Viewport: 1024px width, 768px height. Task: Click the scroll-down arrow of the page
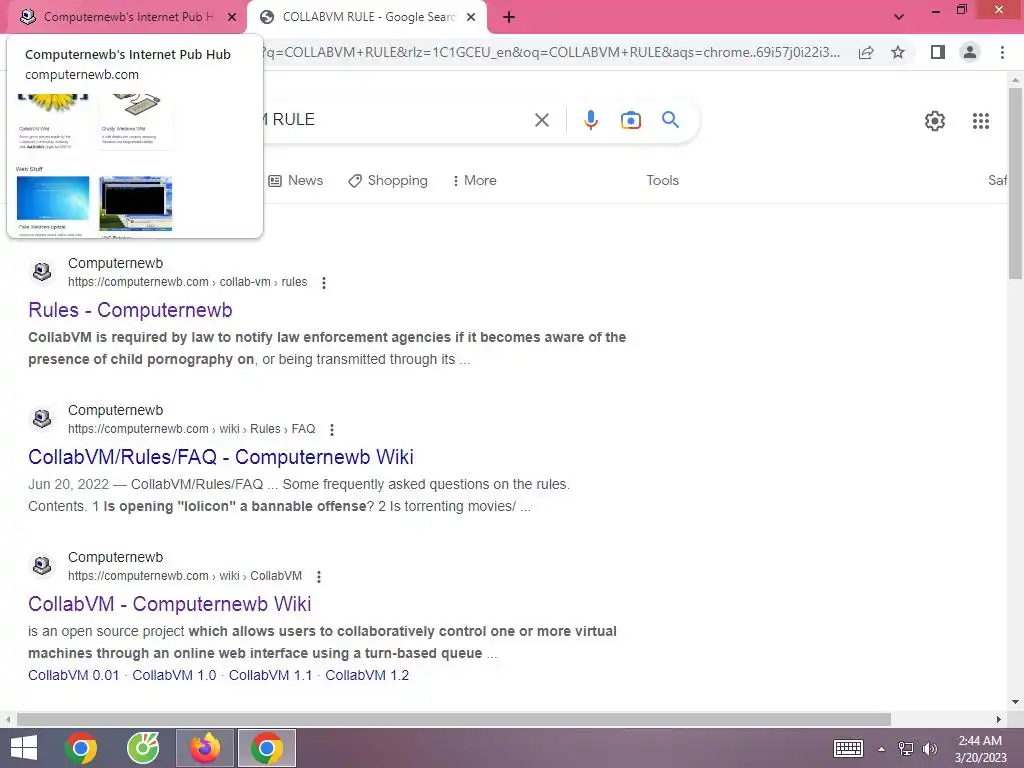click(x=1015, y=702)
